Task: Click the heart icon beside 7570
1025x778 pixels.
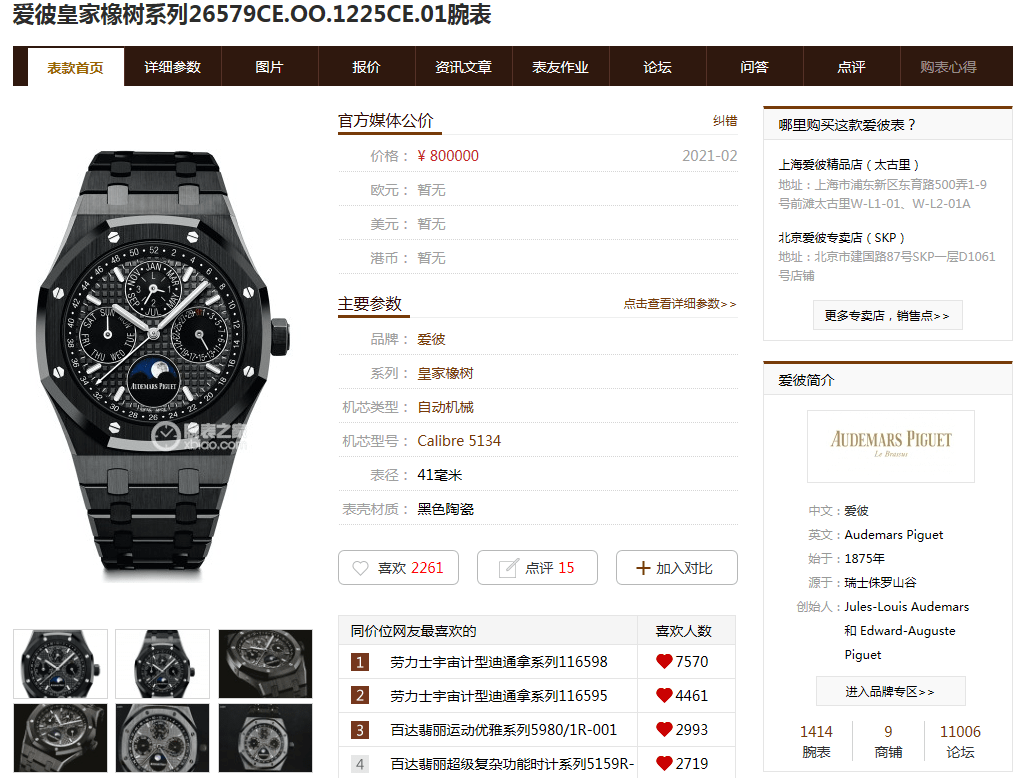Action: pyautogui.click(x=664, y=662)
